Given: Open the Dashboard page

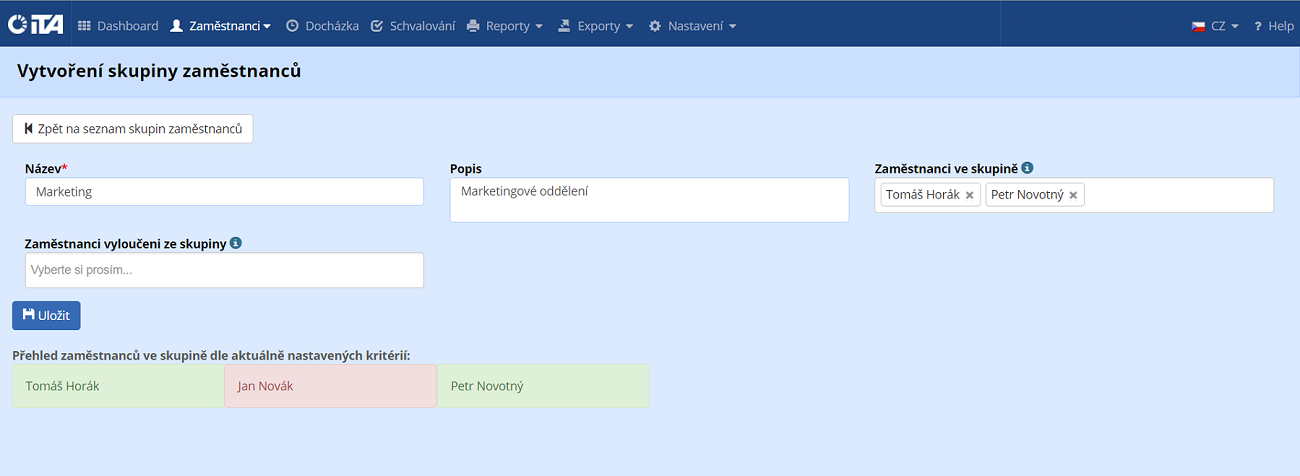Looking at the screenshot, I should click(x=118, y=26).
